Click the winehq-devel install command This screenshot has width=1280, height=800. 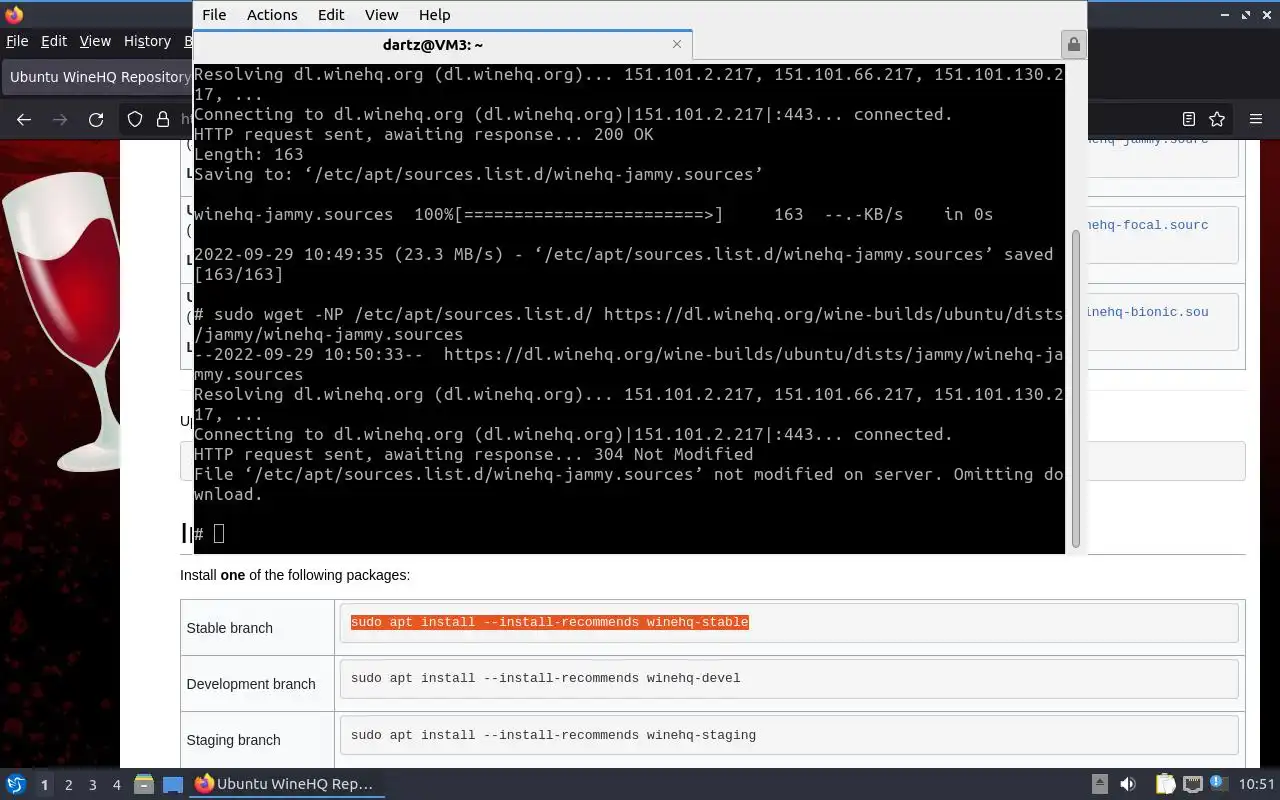pyautogui.click(x=545, y=678)
